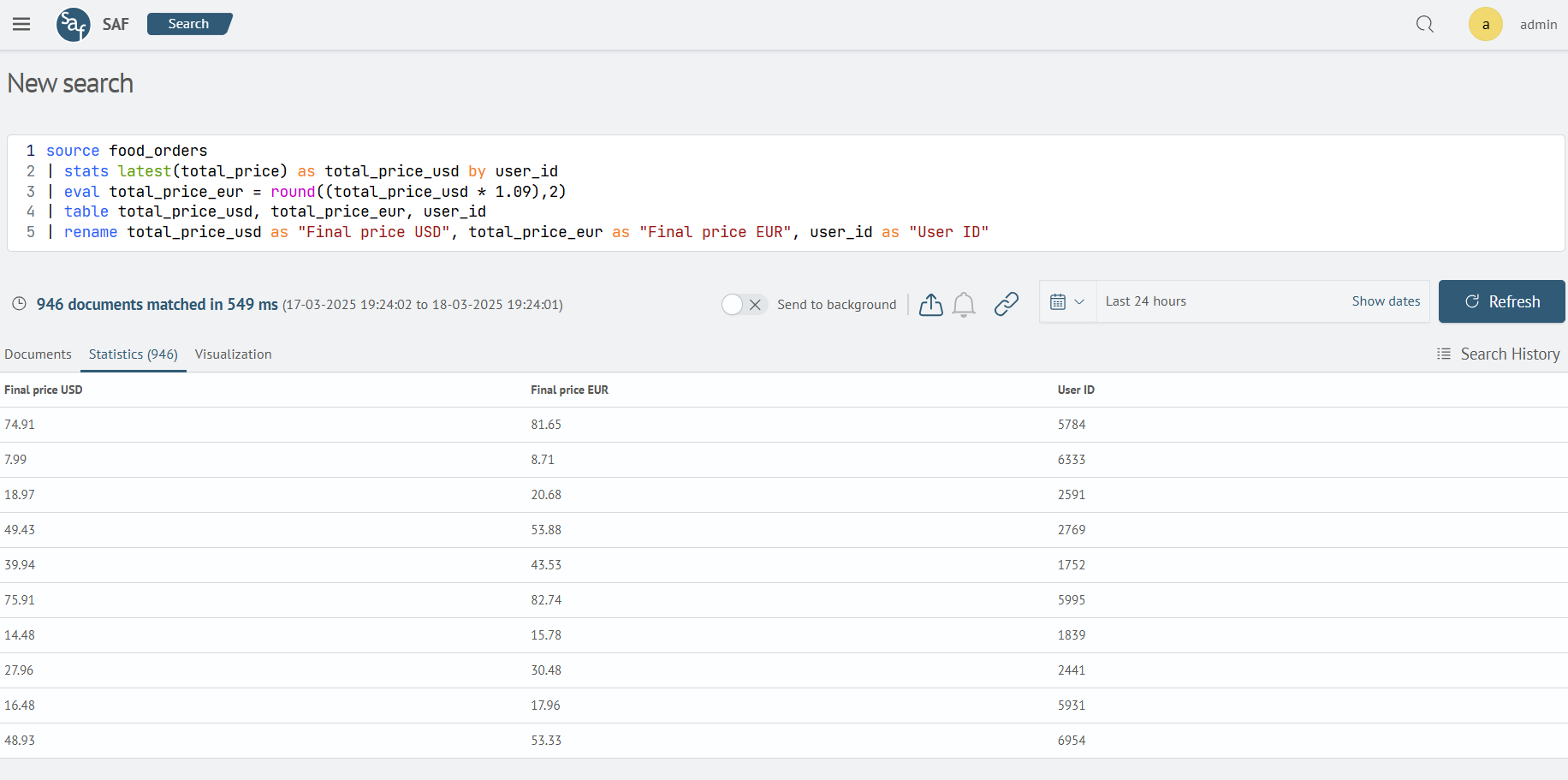Select user ID 2769 cell

[x=1072, y=530]
